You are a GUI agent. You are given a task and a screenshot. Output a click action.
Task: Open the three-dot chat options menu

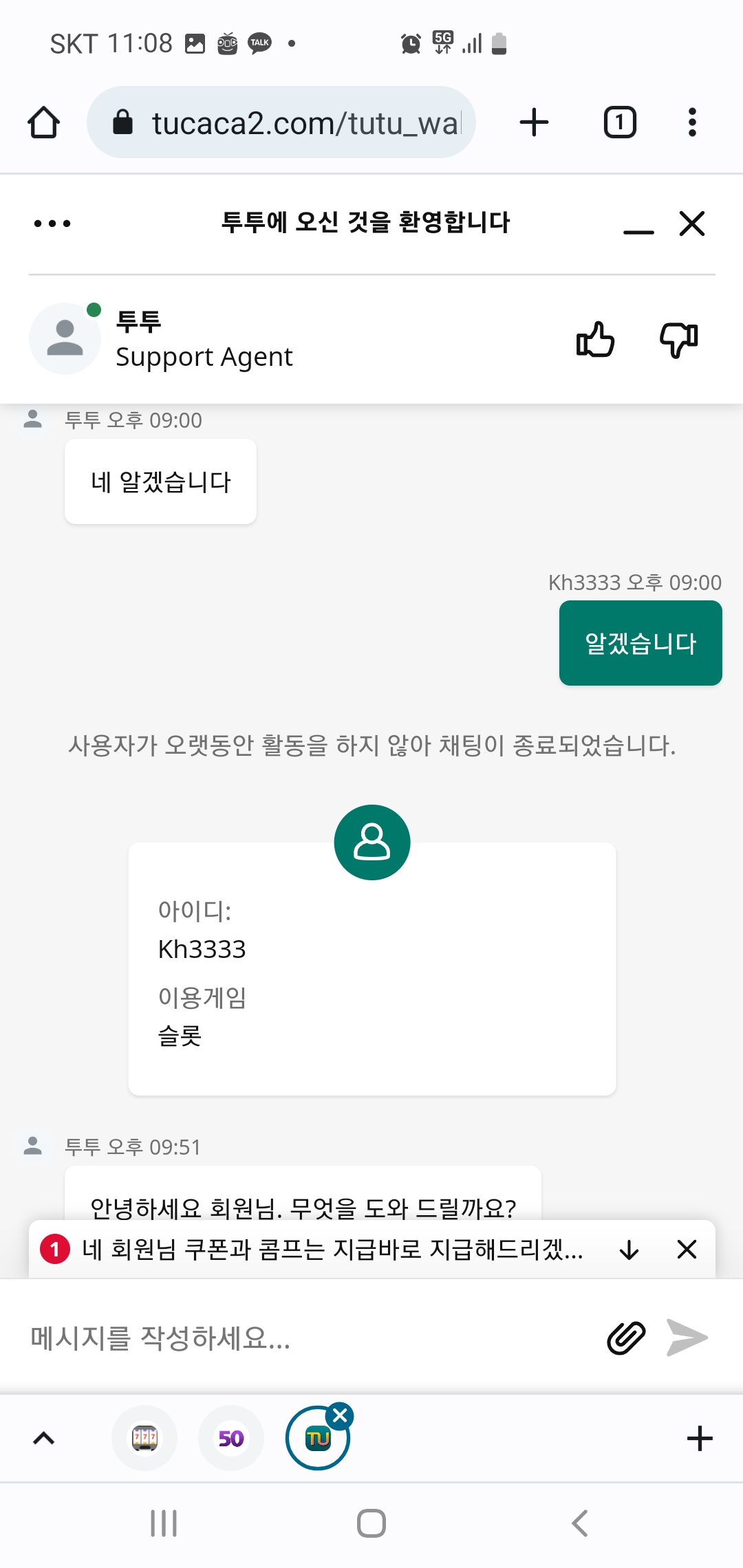point(52,224)
